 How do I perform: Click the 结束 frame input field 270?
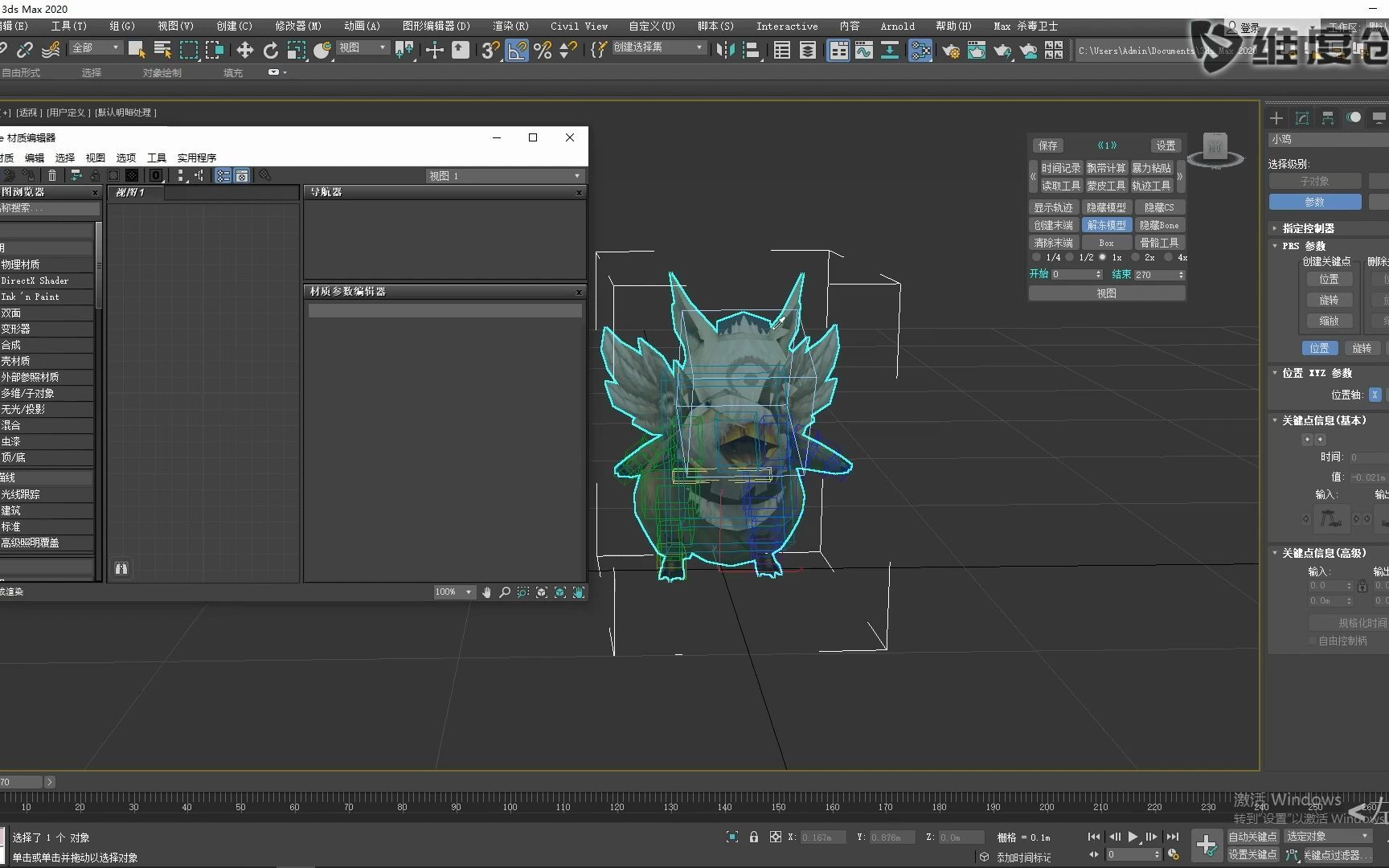coord(1159,275)
